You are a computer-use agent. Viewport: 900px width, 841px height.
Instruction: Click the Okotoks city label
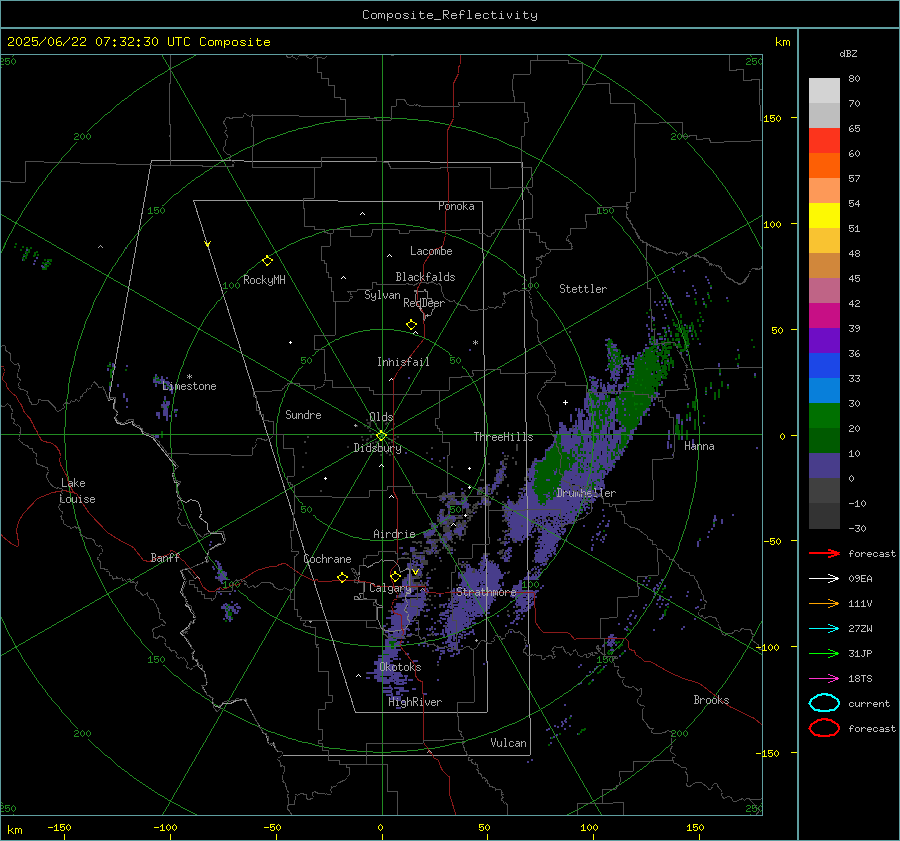click(400, 667)
